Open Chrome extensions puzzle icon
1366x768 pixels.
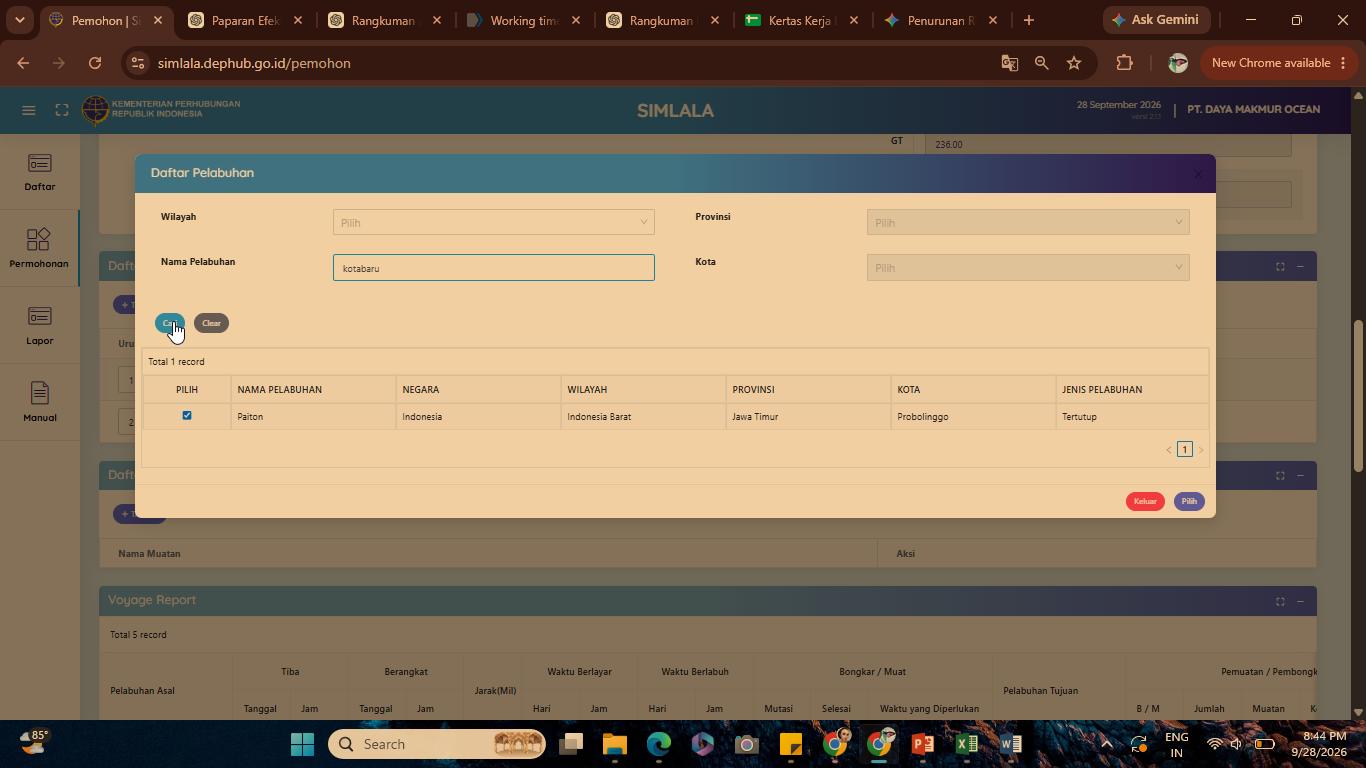point(1124,63)
